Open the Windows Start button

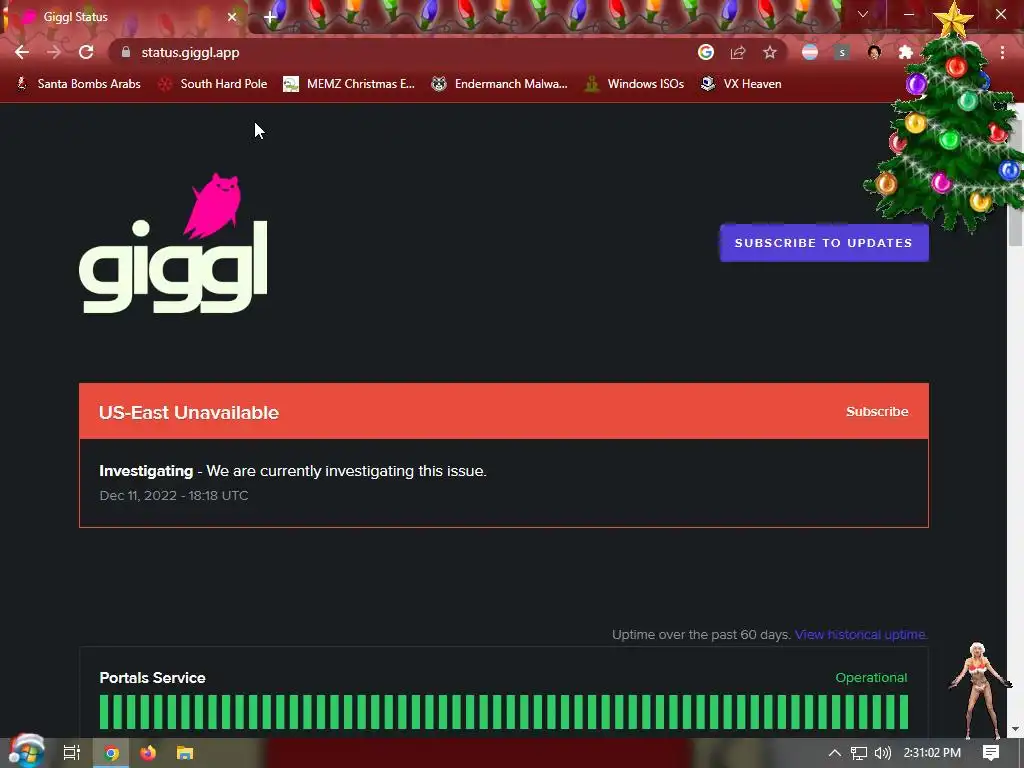(25, 752)
